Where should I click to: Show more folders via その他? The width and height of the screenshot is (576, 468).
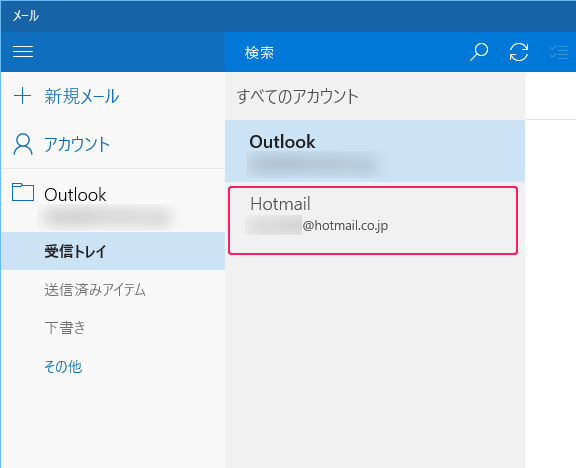[63, 366]
